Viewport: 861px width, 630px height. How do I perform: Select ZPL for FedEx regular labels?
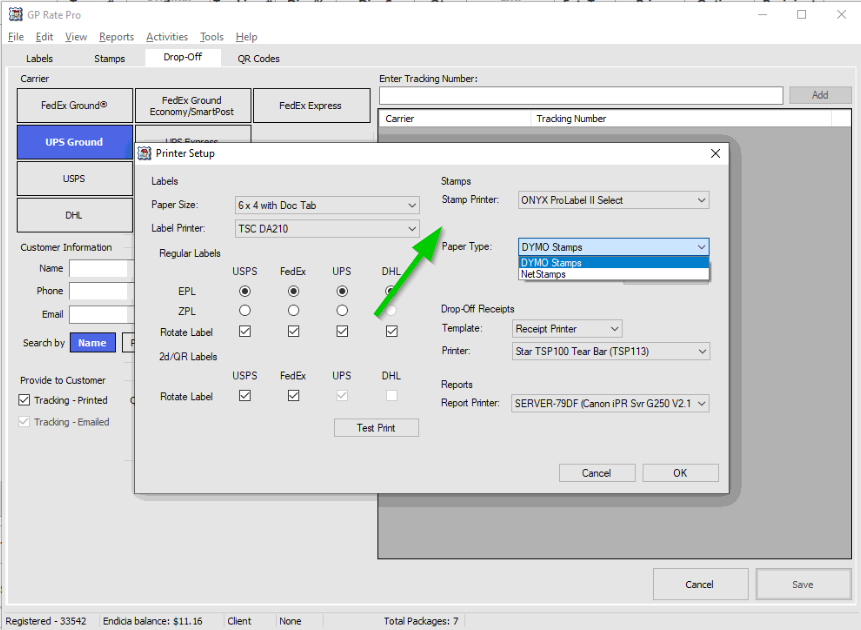(x=293, y=311)
